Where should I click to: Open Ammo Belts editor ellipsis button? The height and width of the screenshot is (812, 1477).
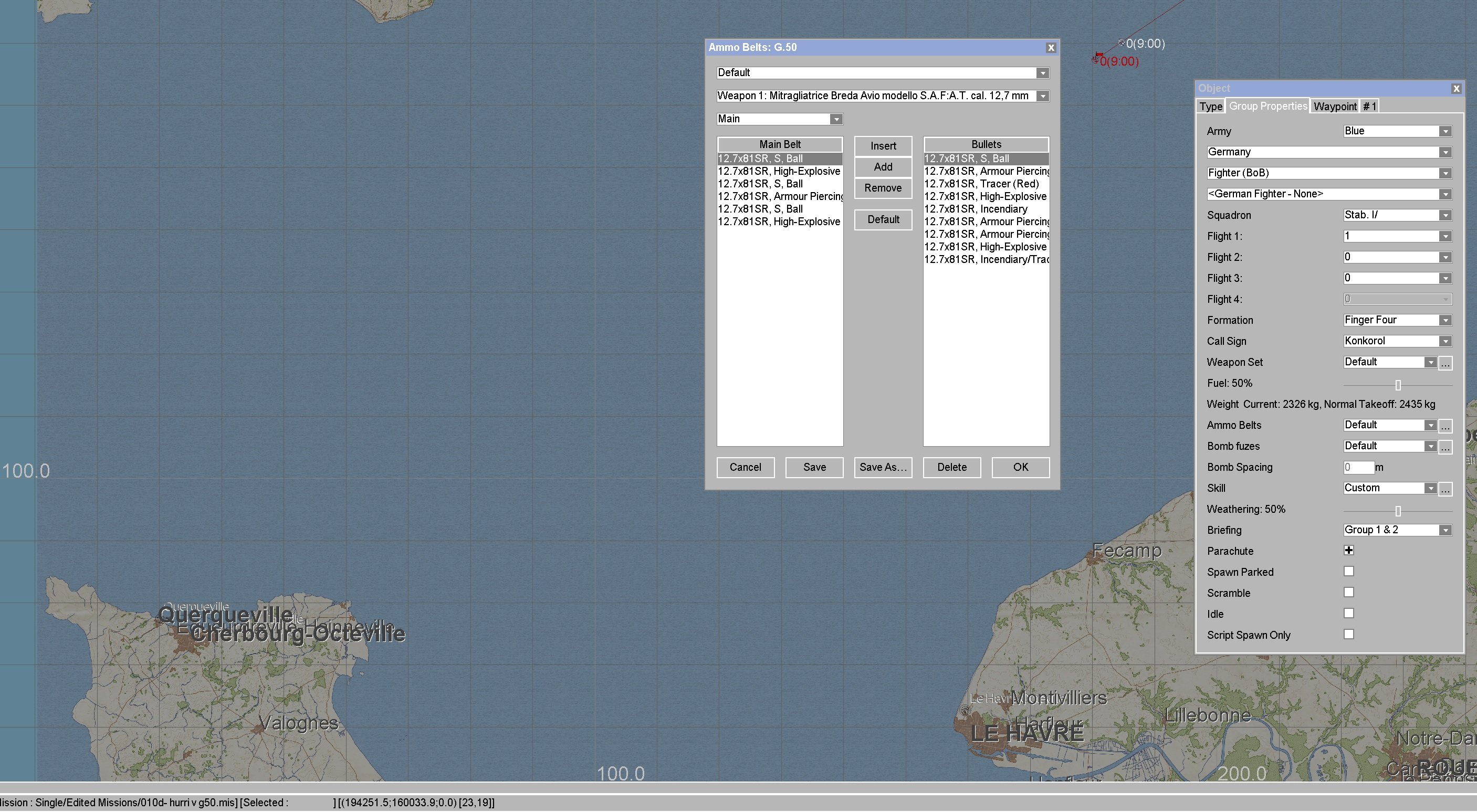pyautogui.click(x=1445, y=426)
